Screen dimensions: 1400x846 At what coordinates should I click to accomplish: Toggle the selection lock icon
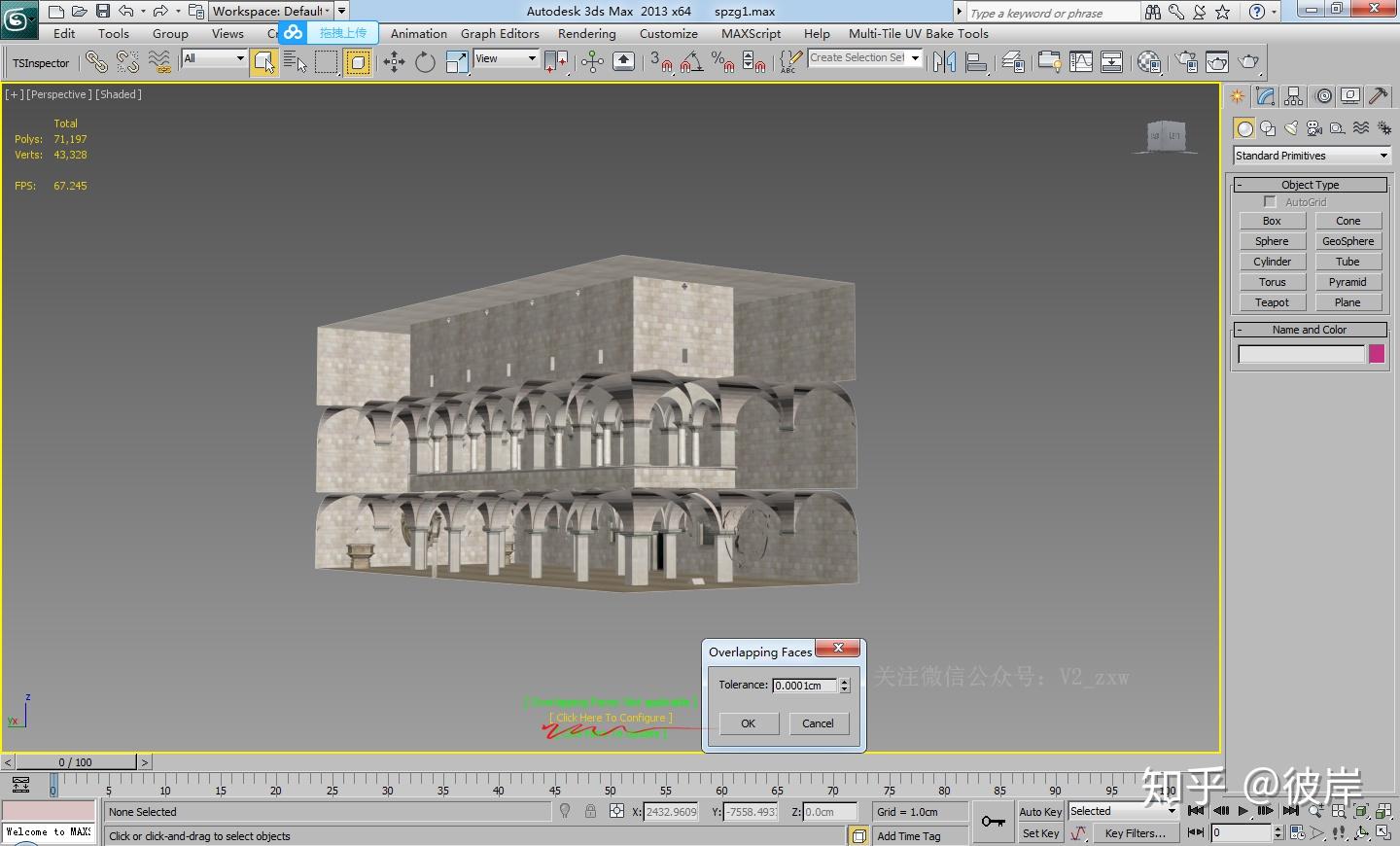(590, 811)
